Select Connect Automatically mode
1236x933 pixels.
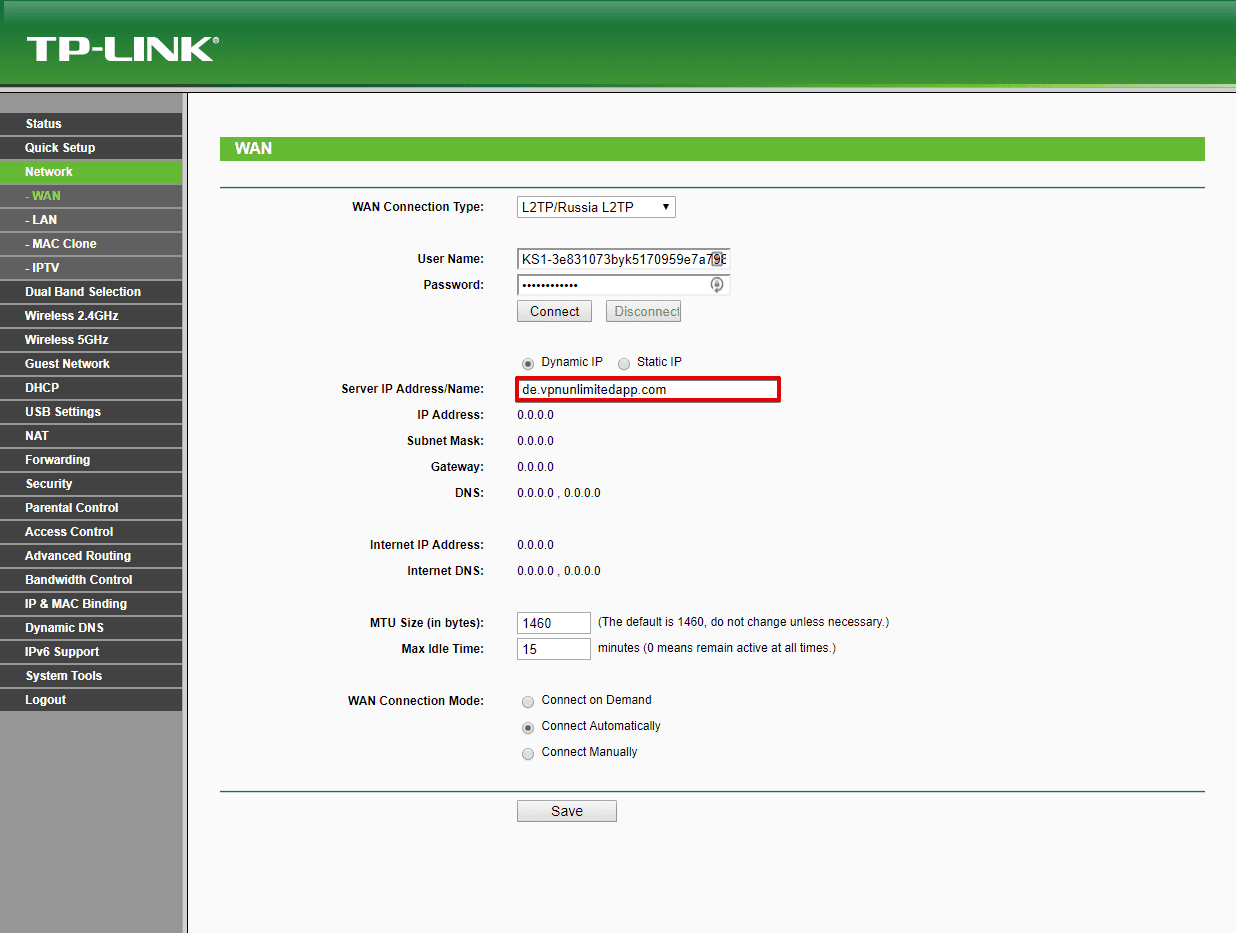tap(528, 727)
